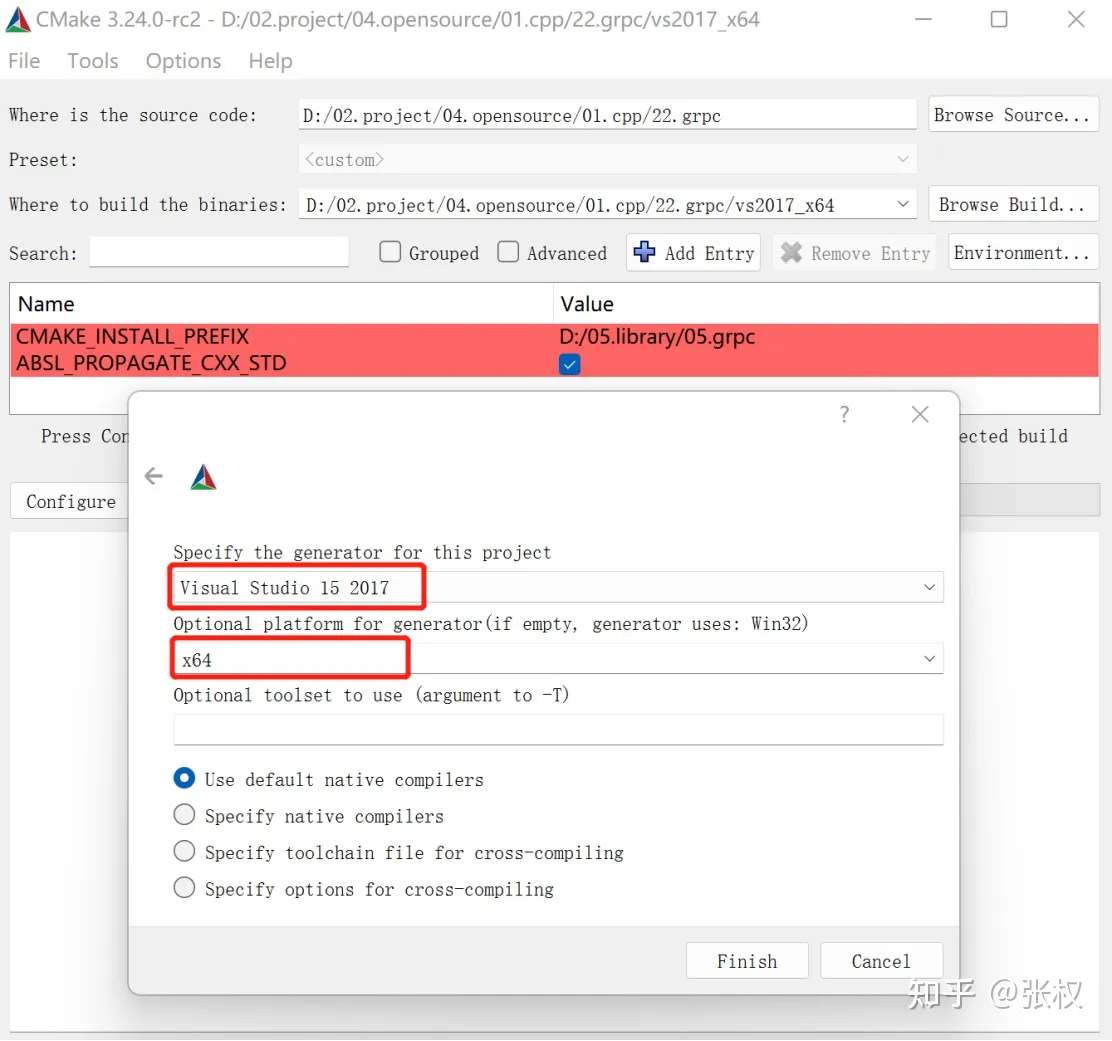
Task: Maximize the CMake window
Action: pos(998,19)
